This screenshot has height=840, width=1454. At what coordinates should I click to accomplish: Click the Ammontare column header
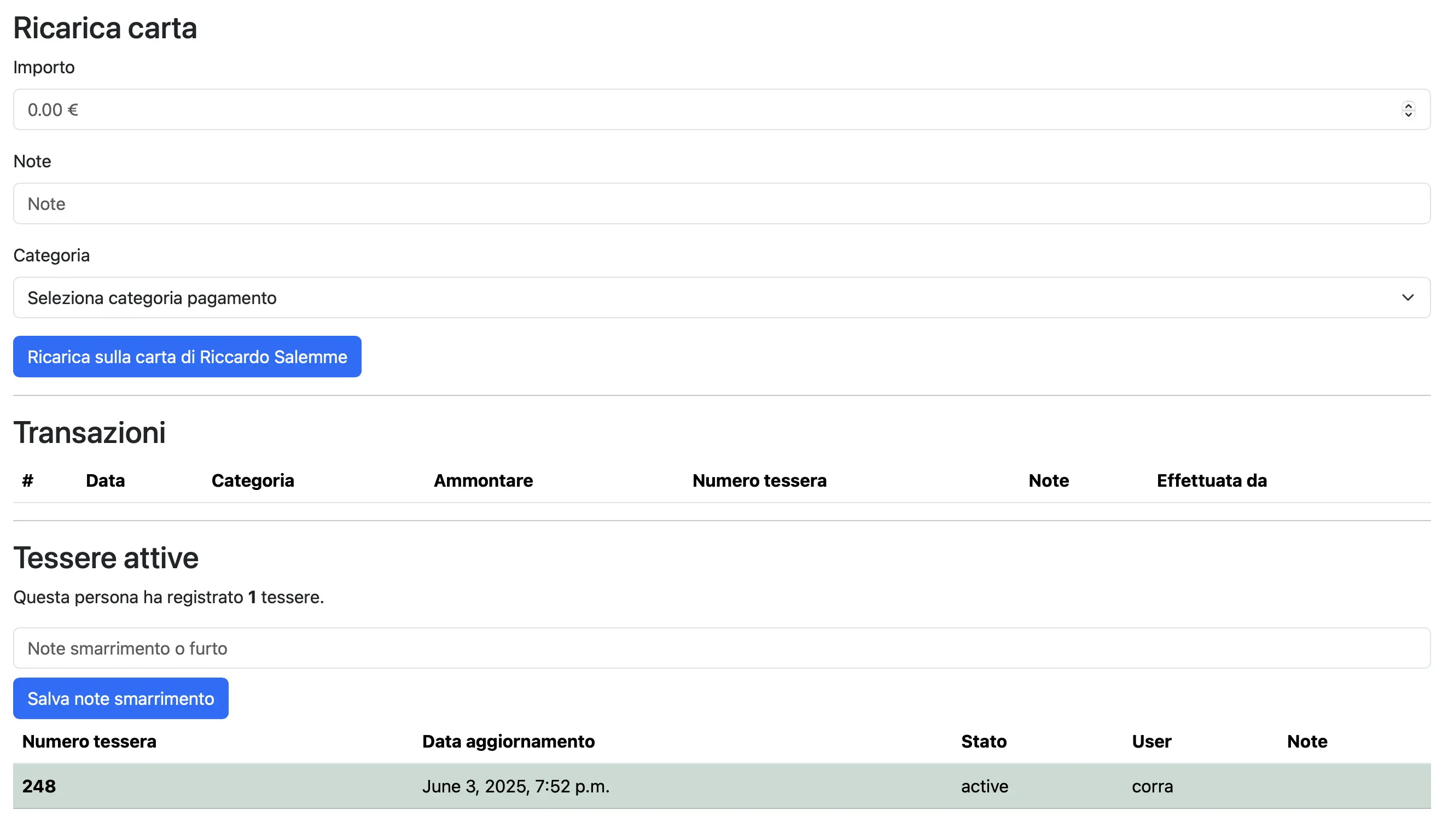coord(483,481)
